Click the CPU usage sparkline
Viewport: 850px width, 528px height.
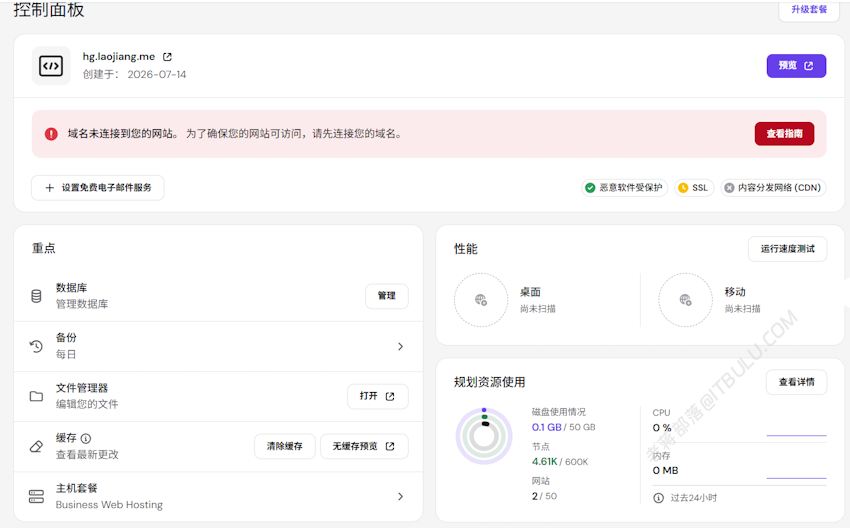click(x=796, y=435)
